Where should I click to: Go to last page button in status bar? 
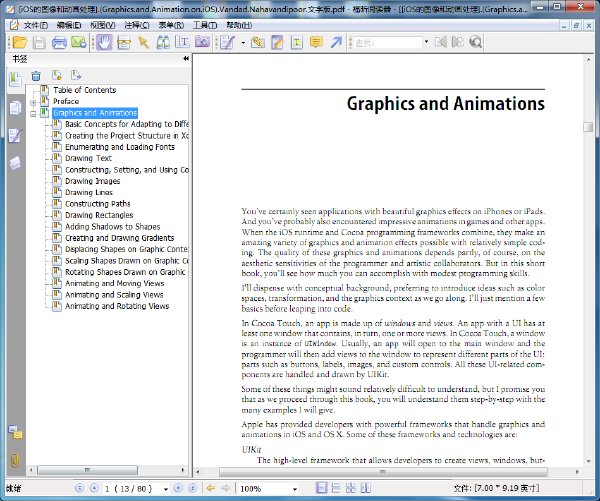(192, 488)
